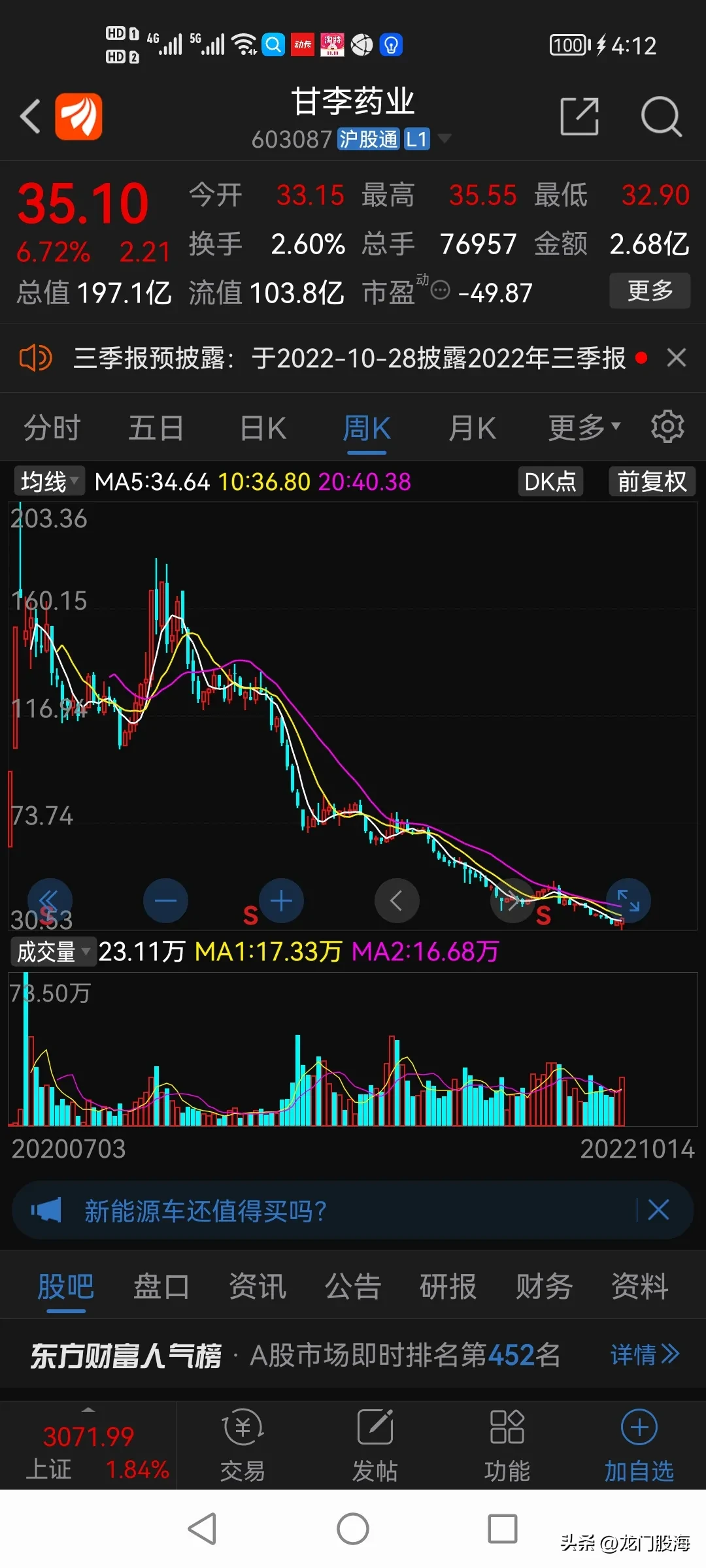Zoom in chart with plus button
Screen dimensions: 706x1568
(x=281, y=901)
